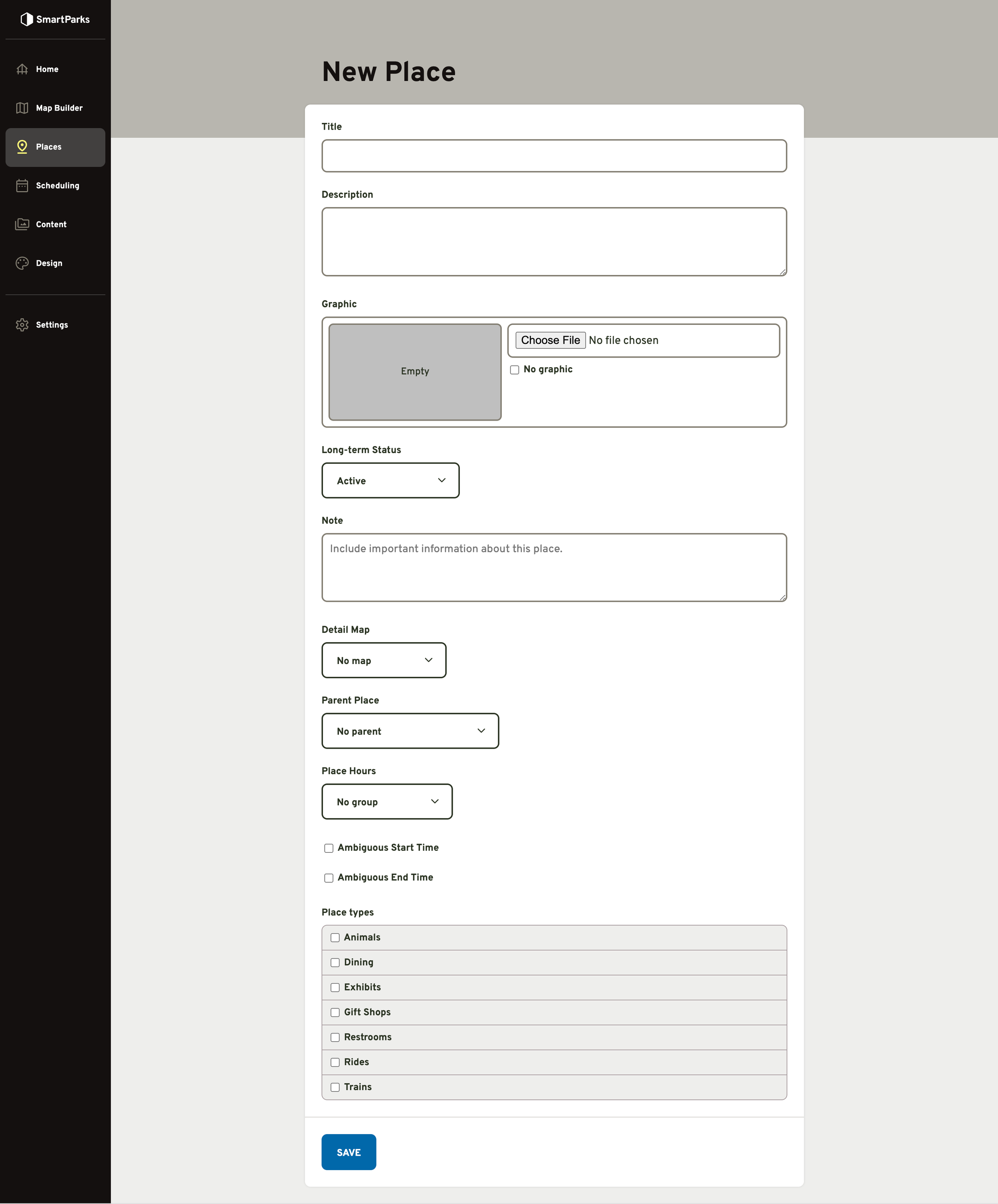Check the Restrooms place type
Image resolution: width=998 pixels, height=1204 pixels.
tap(335, 1038)
